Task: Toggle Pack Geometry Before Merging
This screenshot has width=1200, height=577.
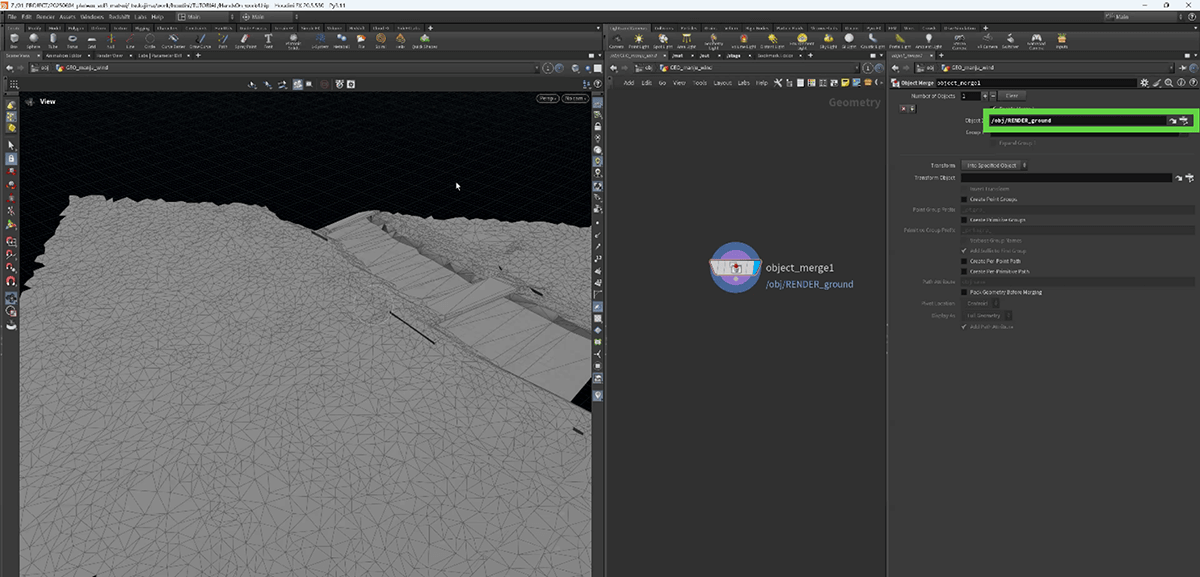Action: [964, 292]
